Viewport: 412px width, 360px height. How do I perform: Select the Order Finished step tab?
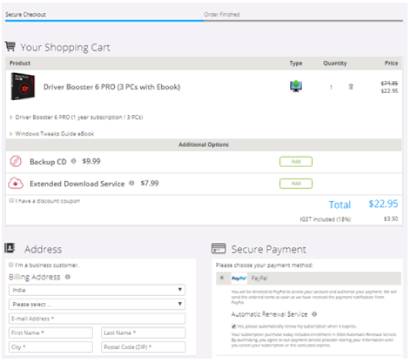click(x=222, y=14)
